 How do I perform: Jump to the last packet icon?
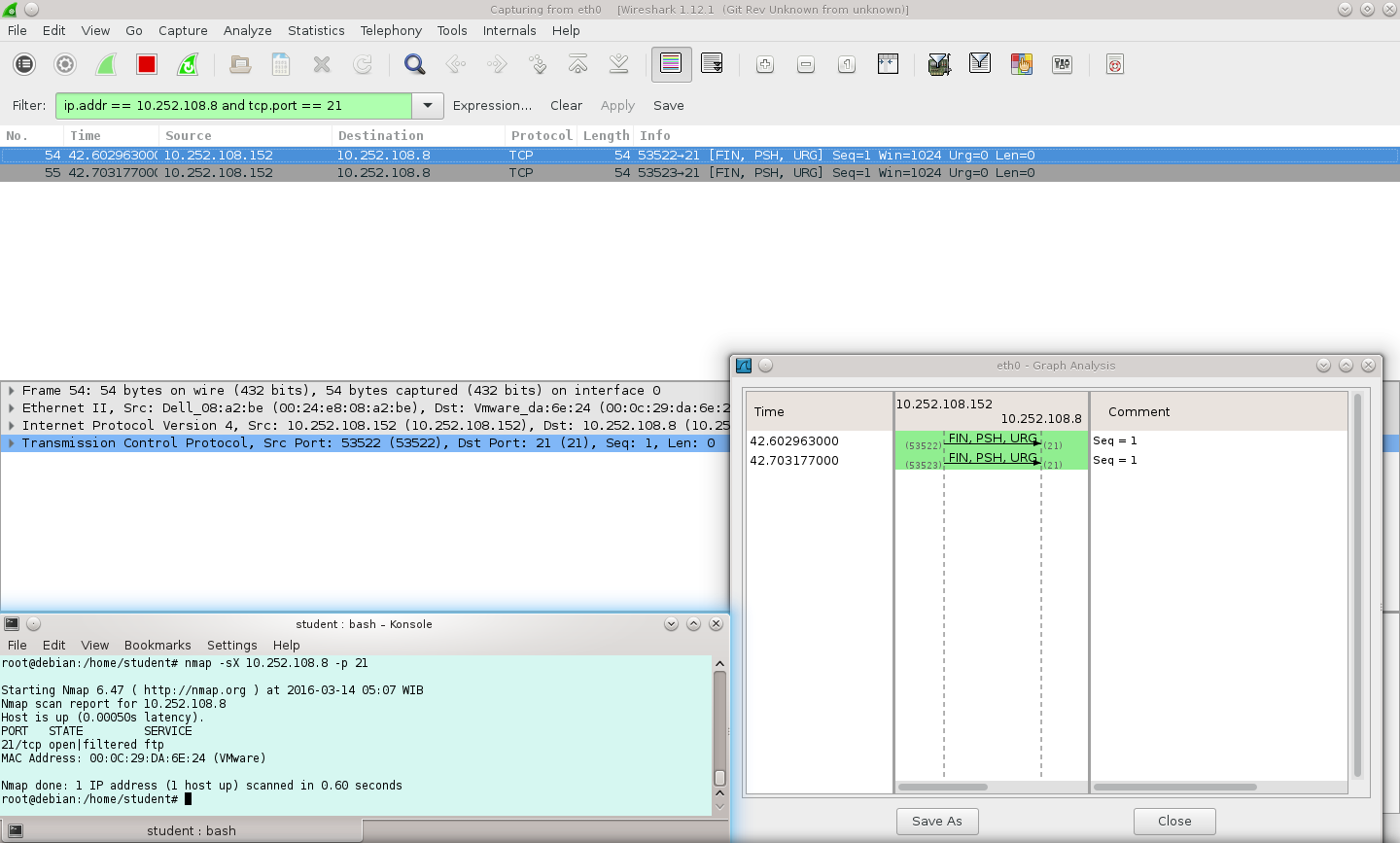(619, 65)
